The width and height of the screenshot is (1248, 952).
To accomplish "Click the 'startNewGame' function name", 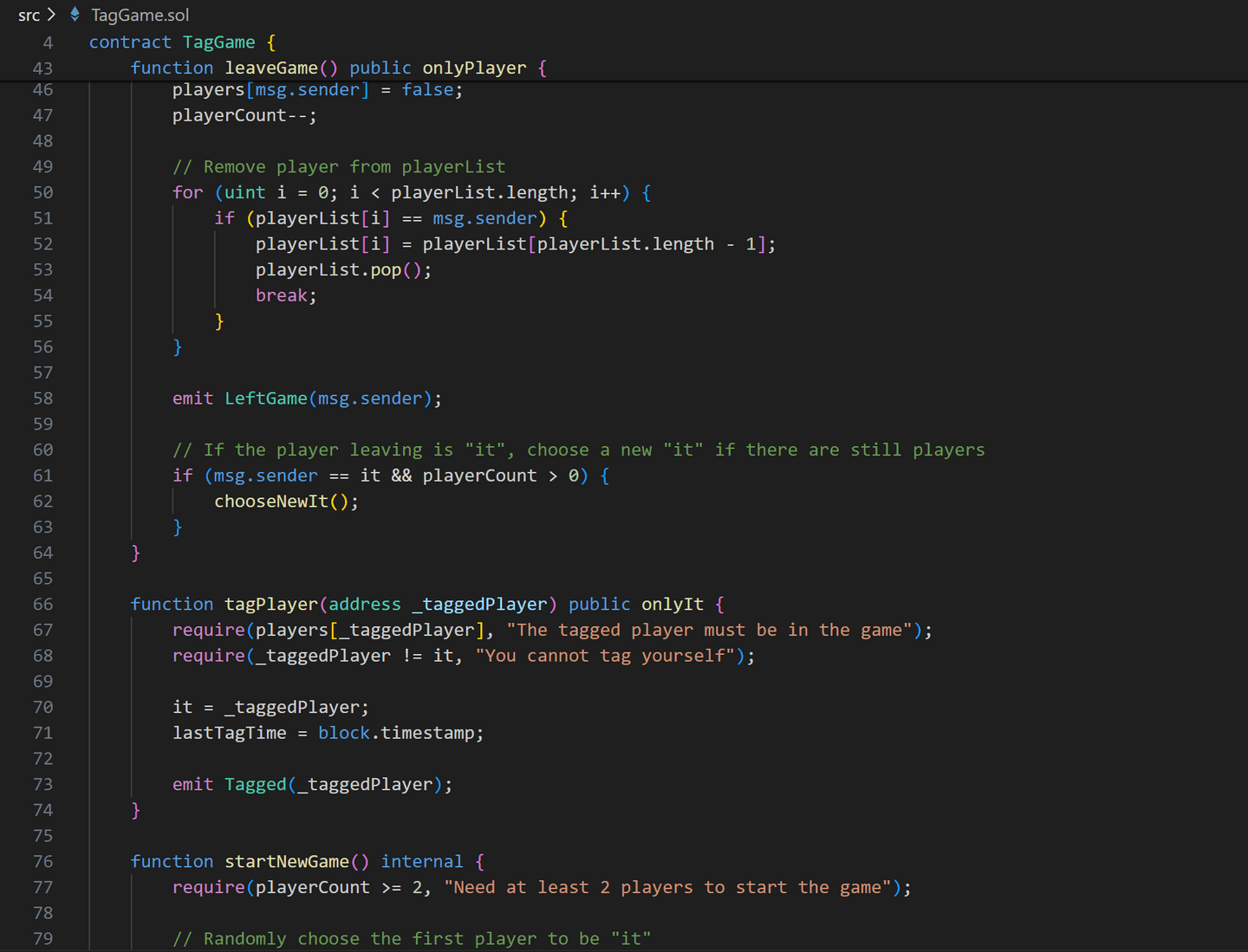I will click(x=287, y=861).
